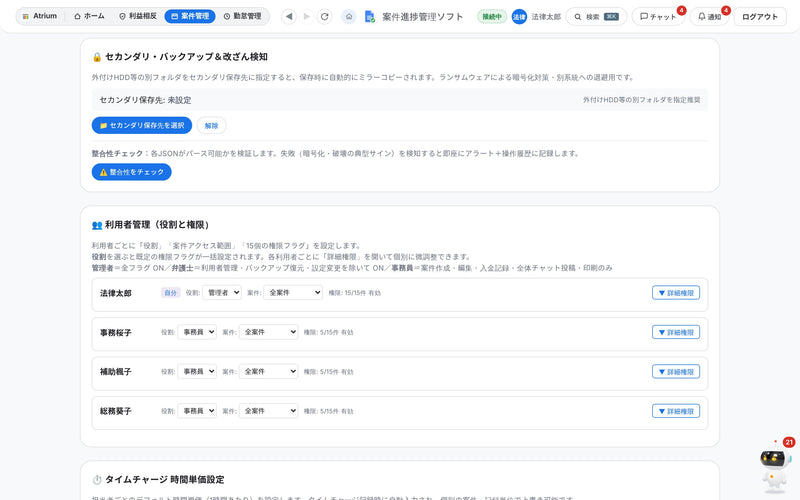Click the round home icon button
Viewport: 800px width, 500px height.
pyautogui.click(x=349, y=16)
